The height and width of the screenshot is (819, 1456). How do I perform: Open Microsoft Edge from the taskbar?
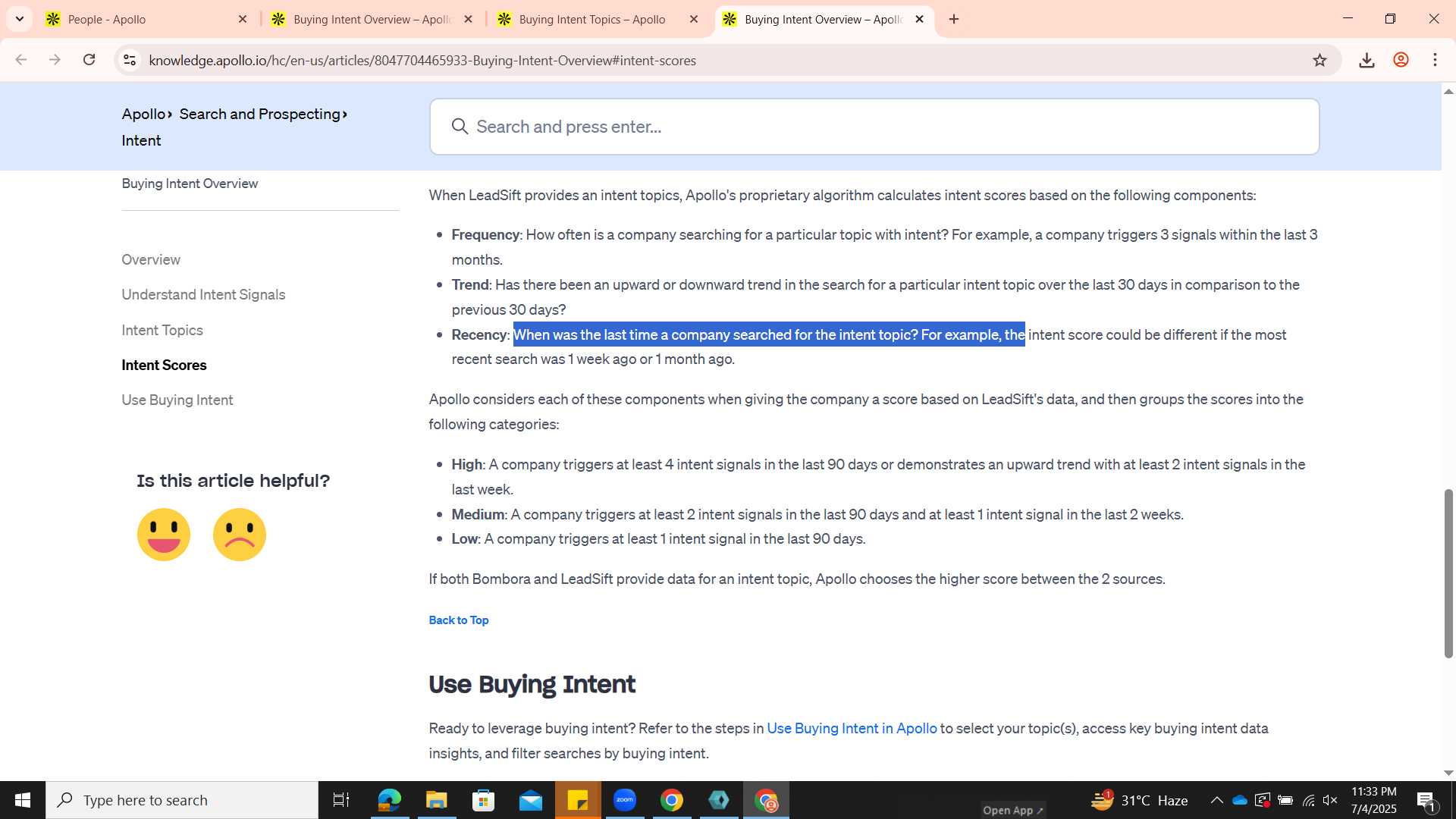(x=389, y=800)
